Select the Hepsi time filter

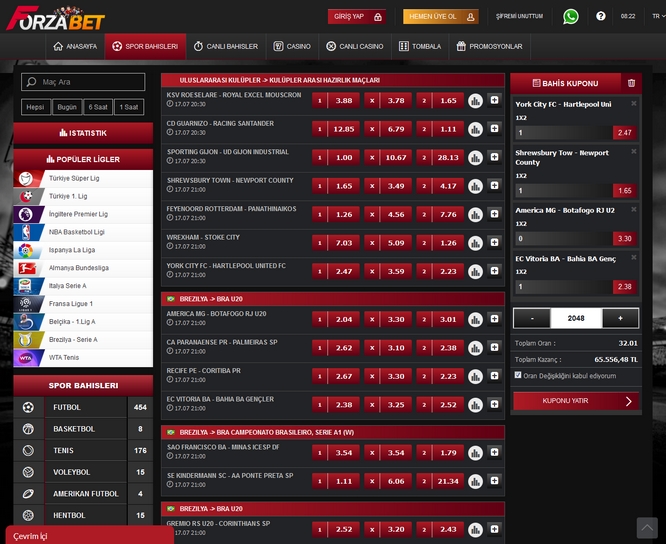[x=35, y=107]
